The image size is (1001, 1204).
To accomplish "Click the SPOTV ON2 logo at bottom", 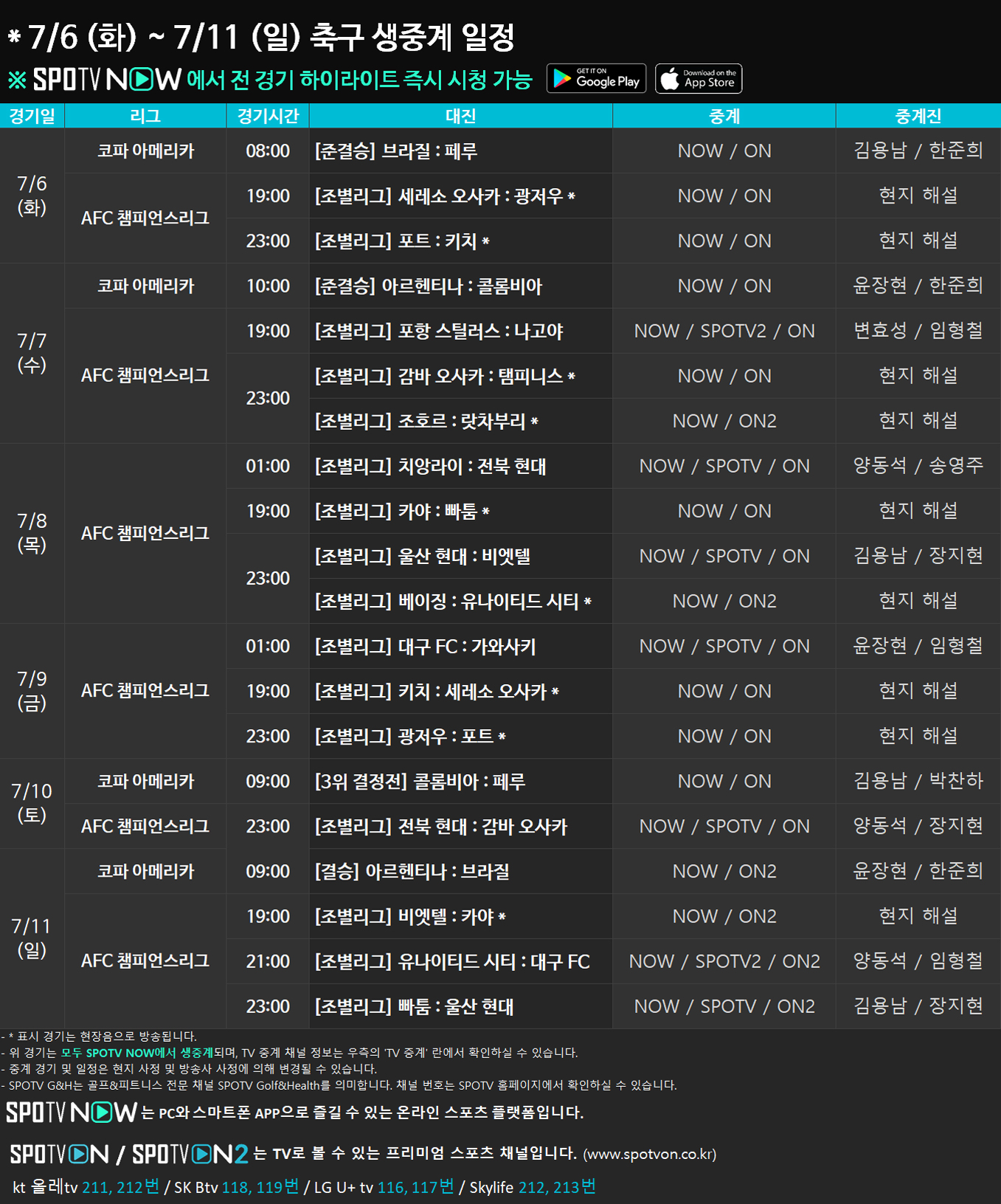I will 190,1154.
